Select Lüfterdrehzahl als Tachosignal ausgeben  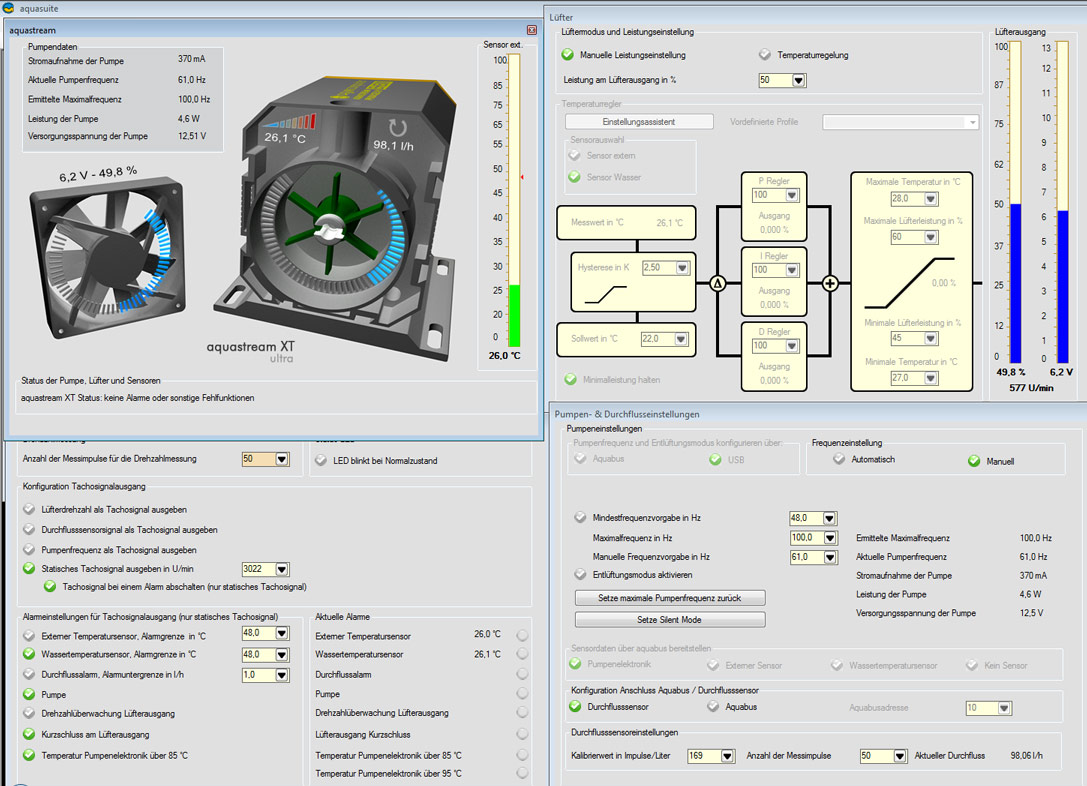point(28,509)
